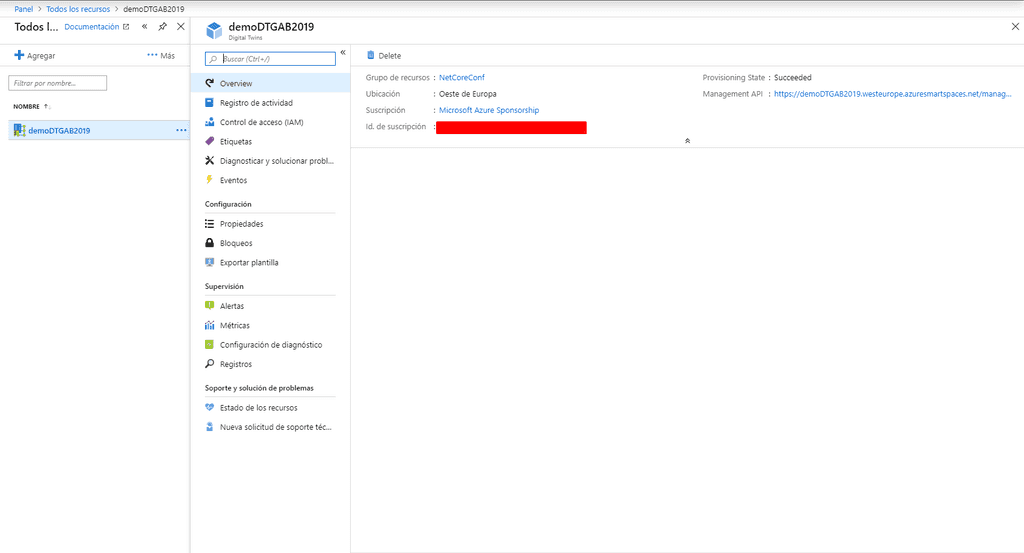Open the NetCoreConf resource group link
The height and width of the screenshot is (553, 1024).
[x=461, y=77]
